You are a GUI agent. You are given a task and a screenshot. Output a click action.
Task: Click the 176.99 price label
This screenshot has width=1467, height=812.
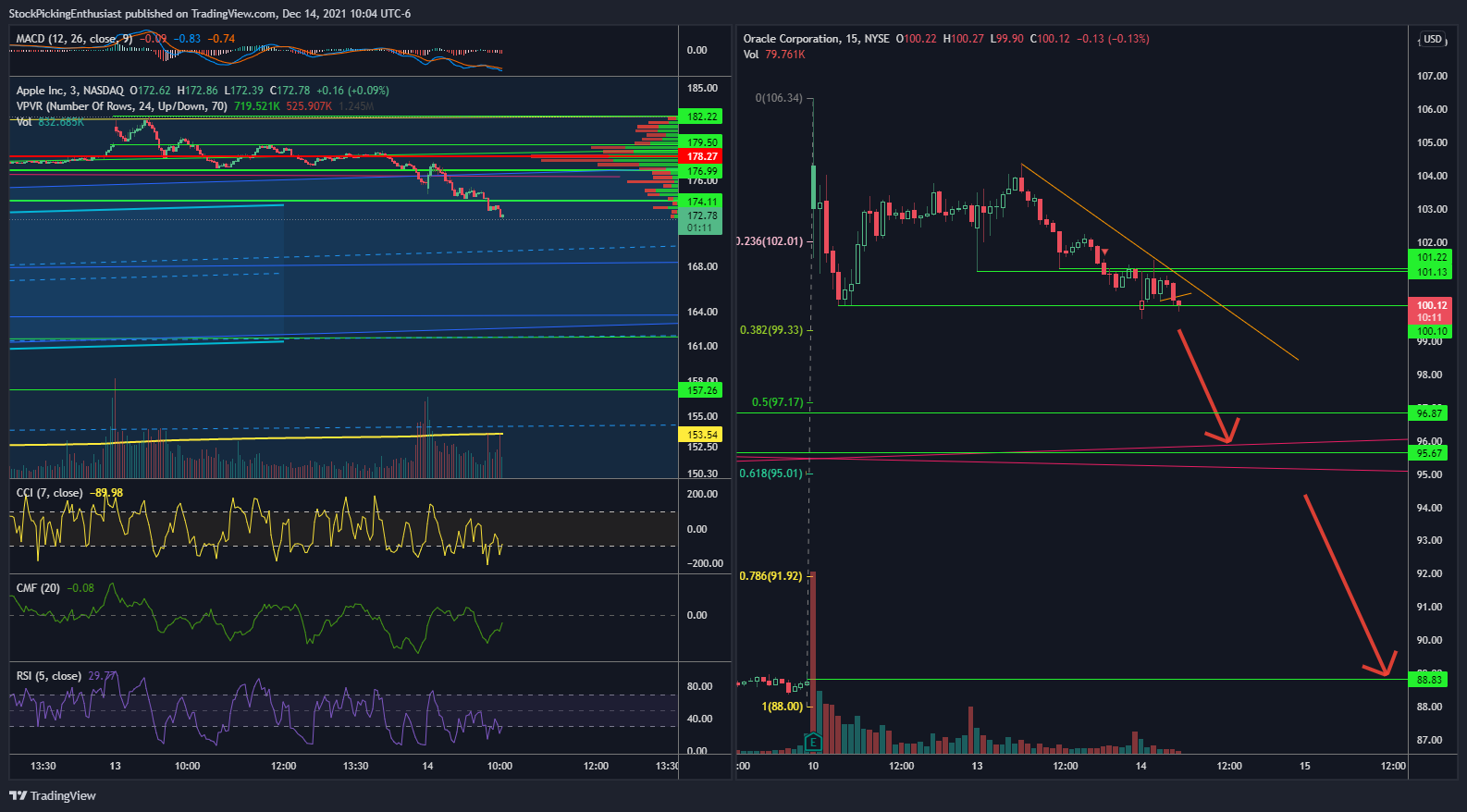pyautogui.click(x=702, y=171)
